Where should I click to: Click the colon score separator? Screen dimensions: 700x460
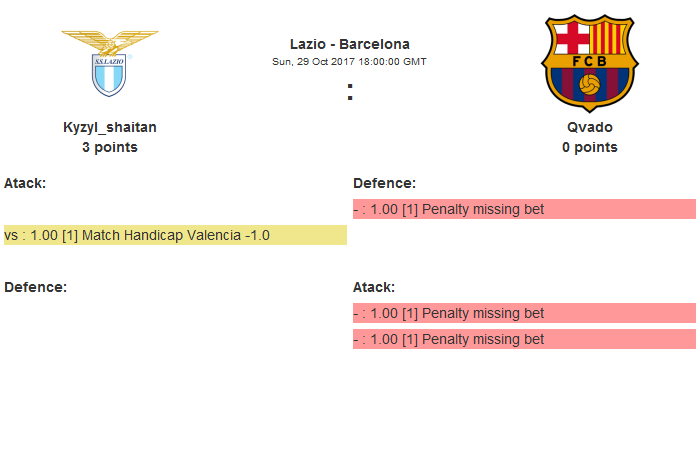[350, 92]
